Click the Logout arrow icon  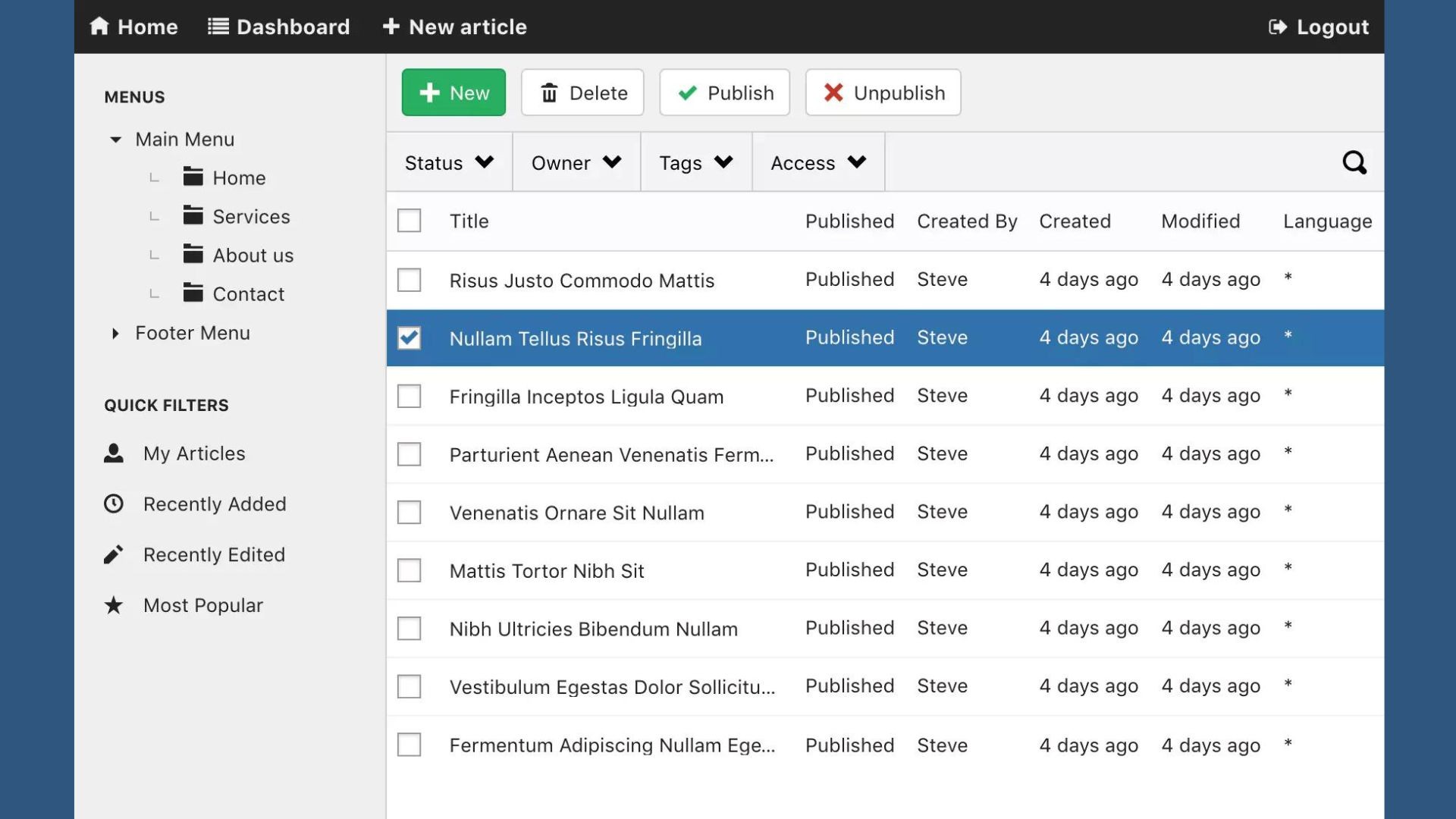pyautogui.click(x=1278, y=27)
